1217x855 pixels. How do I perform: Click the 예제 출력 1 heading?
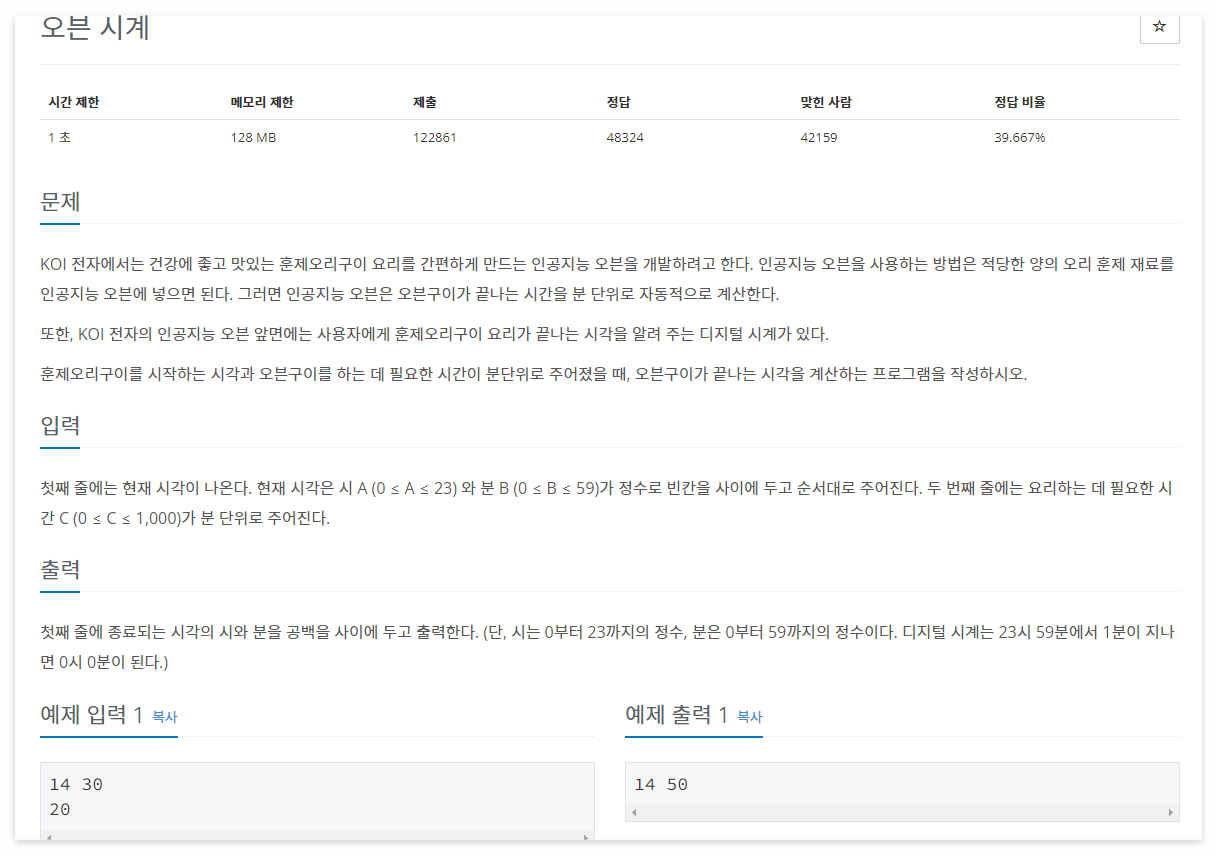(676, 715)
